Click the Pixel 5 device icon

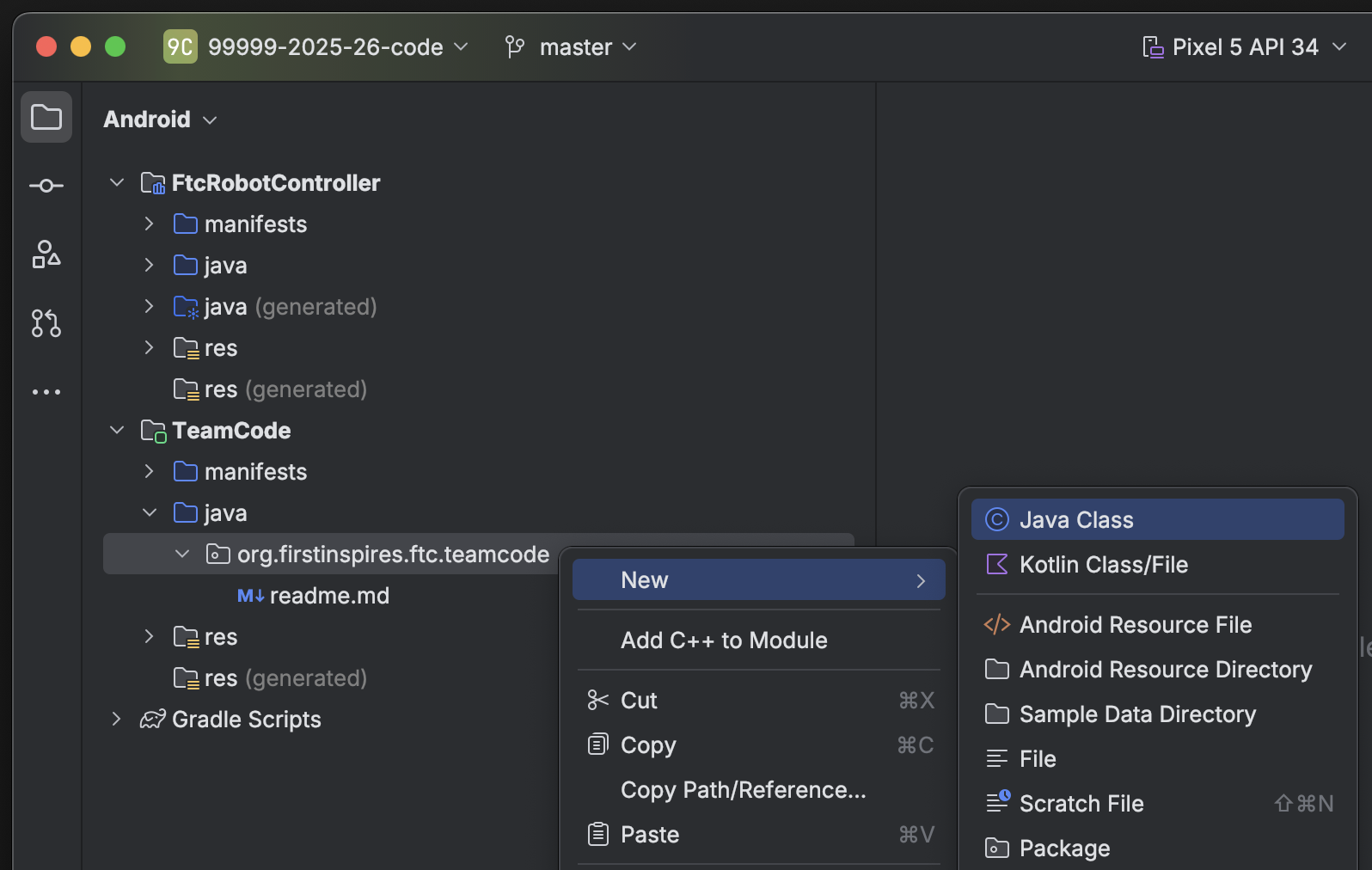[x=1152, y=46]
